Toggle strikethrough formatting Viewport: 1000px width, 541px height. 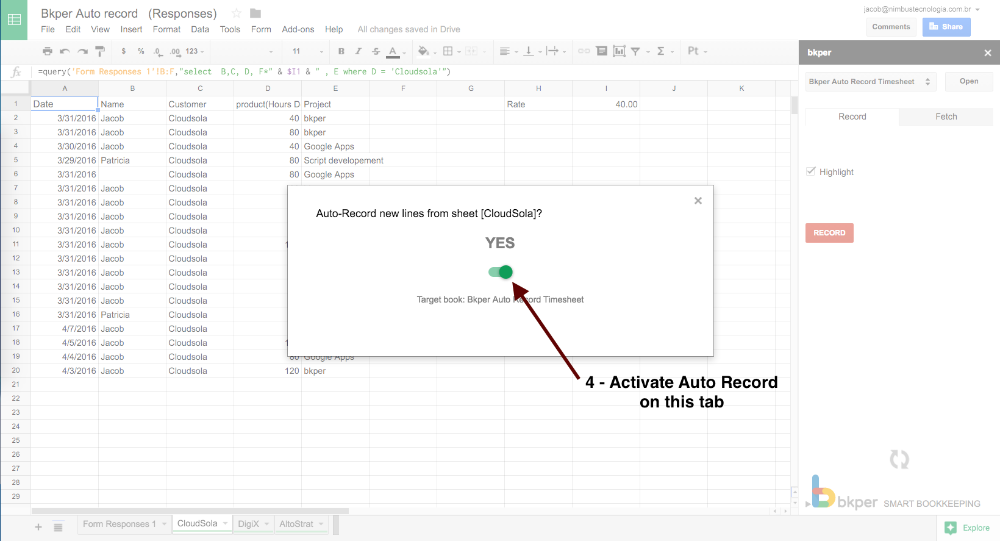(376, 51)
